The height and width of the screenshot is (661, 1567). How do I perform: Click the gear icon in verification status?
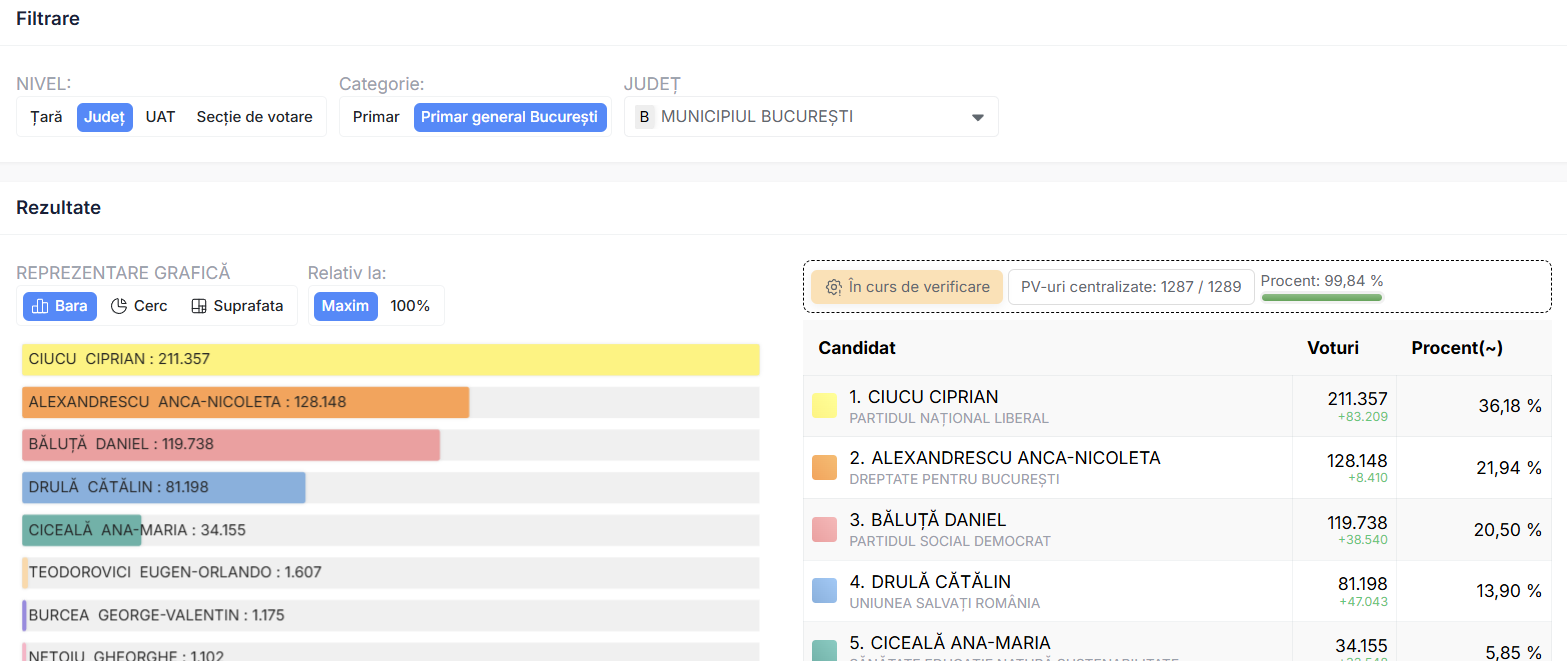point(833,287)
